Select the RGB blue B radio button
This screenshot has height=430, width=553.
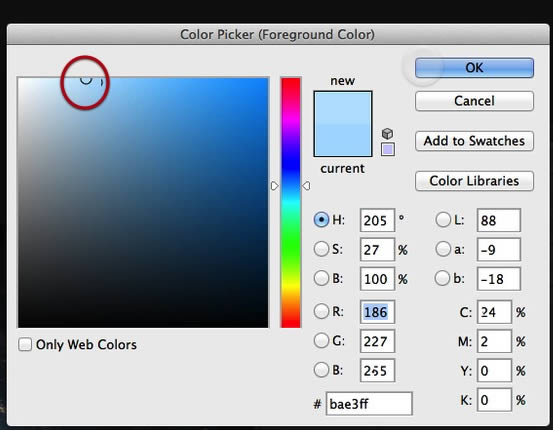tap(321, 370)
